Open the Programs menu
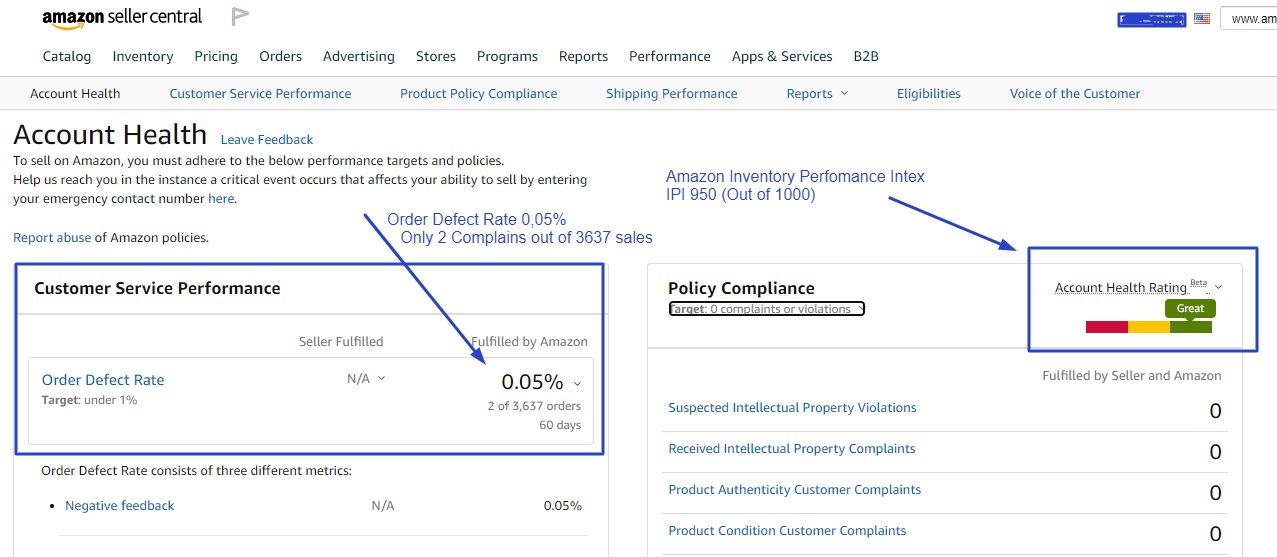 pos(507,56)
